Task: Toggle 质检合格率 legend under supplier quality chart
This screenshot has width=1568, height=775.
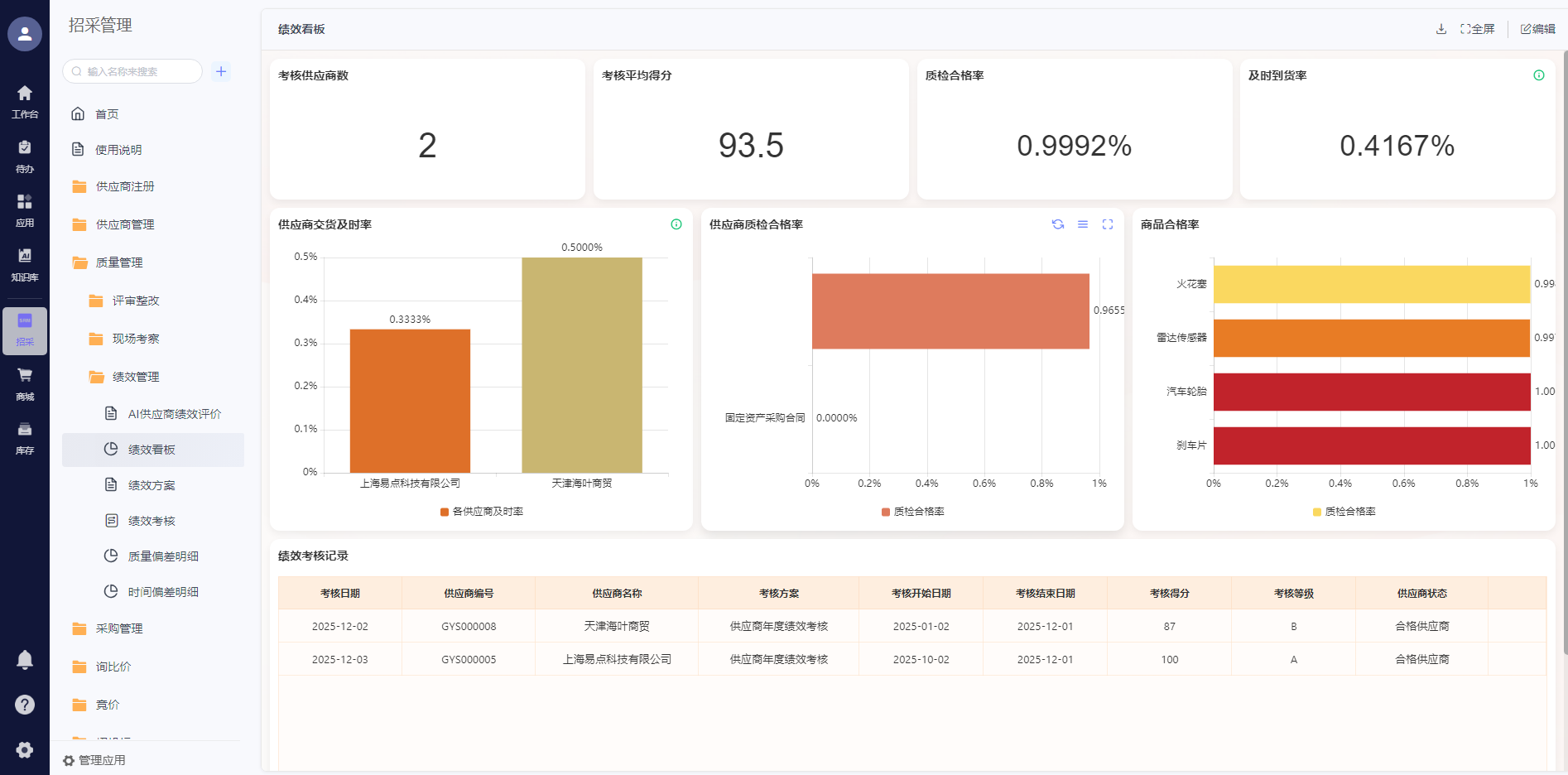Action: [913, 512]
